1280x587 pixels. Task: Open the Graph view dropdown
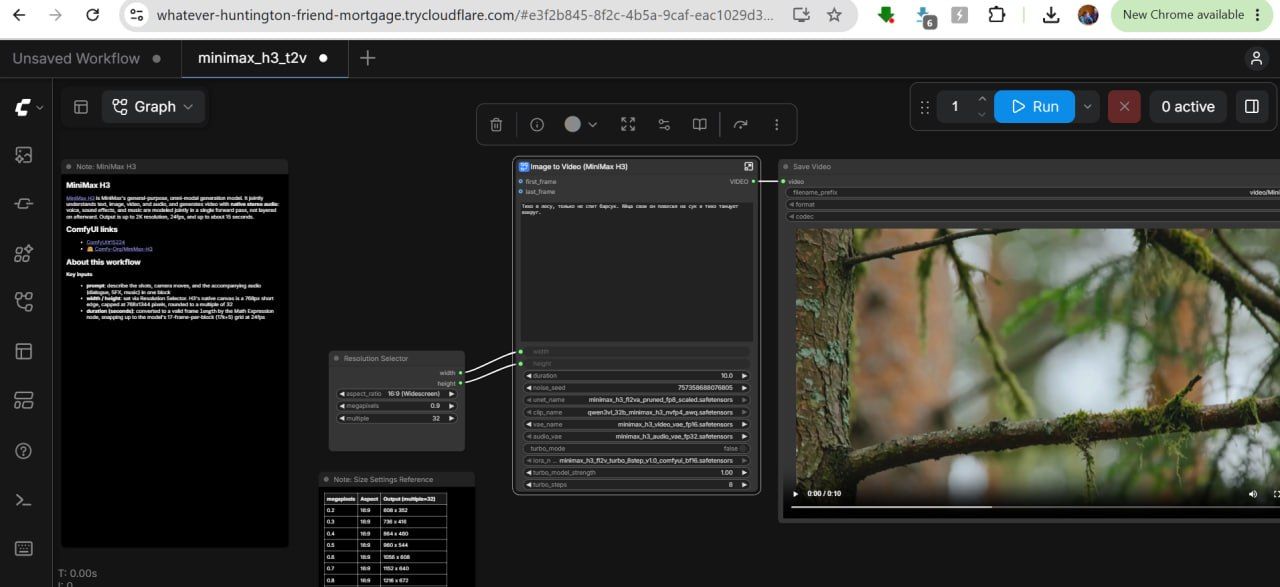tap(154, 107)
